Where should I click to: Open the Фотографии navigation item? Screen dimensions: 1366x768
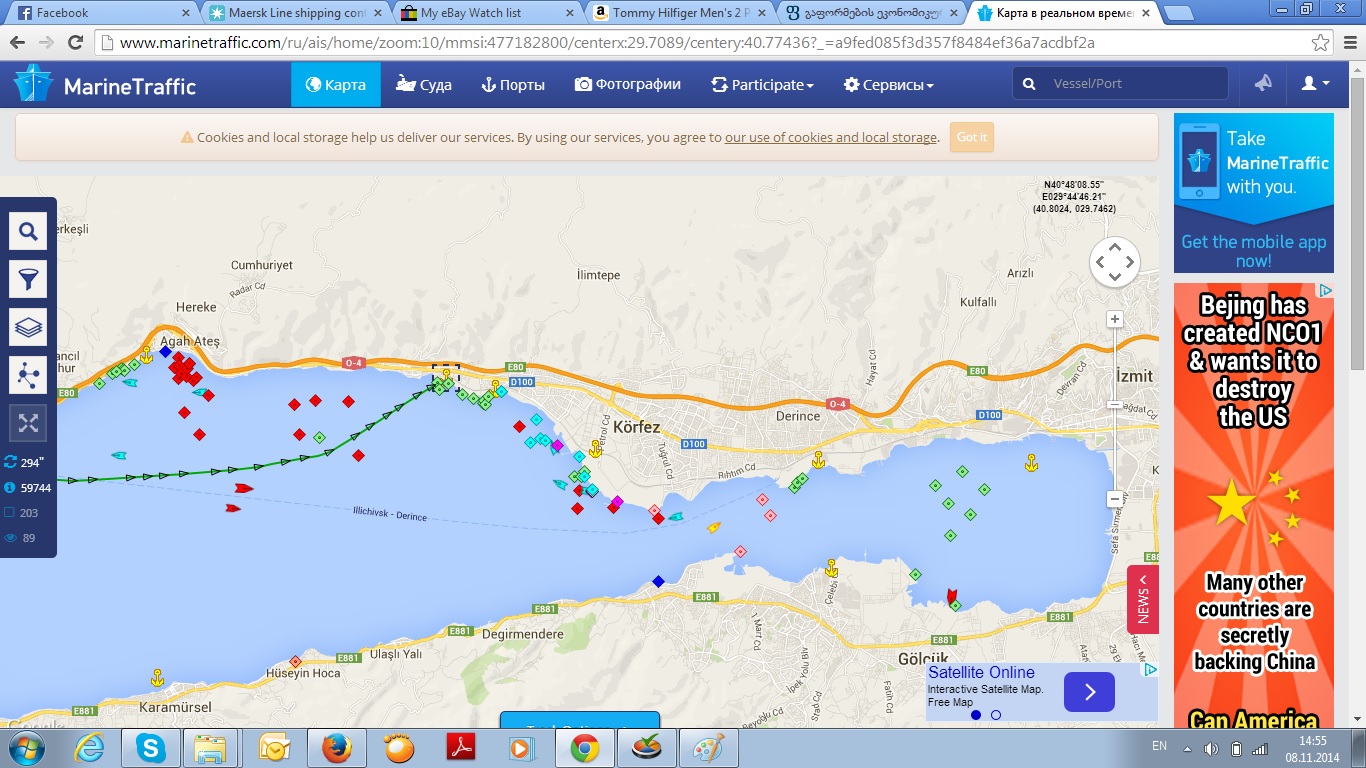(628, 85)
